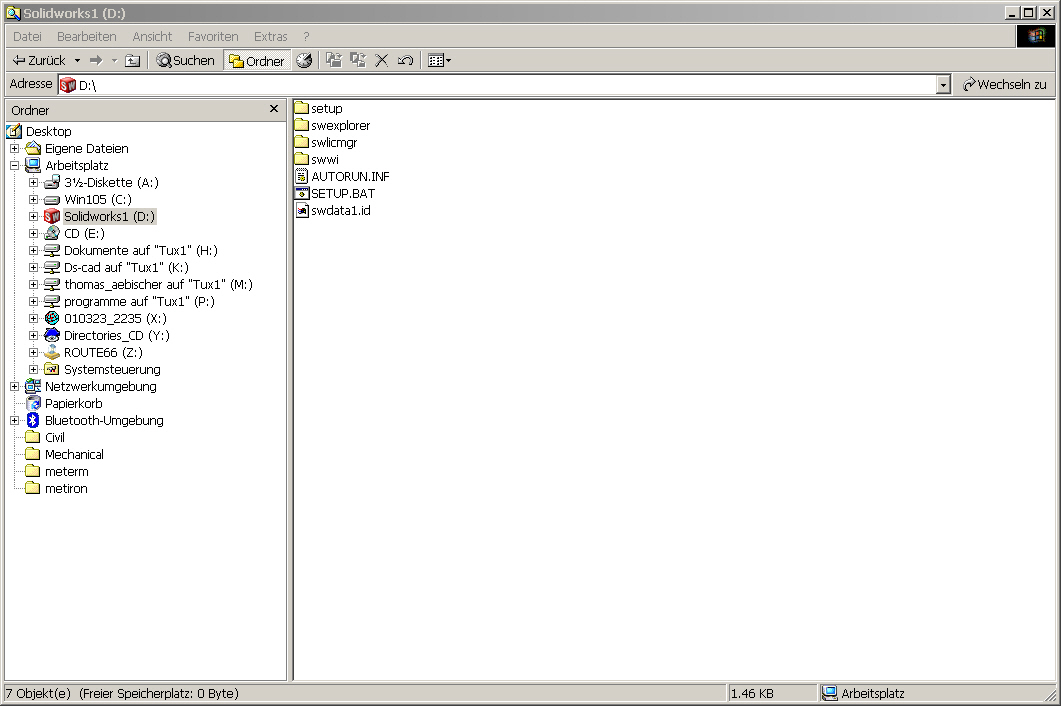Open the address bar dropdown arrow
Screen dimensions: 1061x706
point(943,86)
